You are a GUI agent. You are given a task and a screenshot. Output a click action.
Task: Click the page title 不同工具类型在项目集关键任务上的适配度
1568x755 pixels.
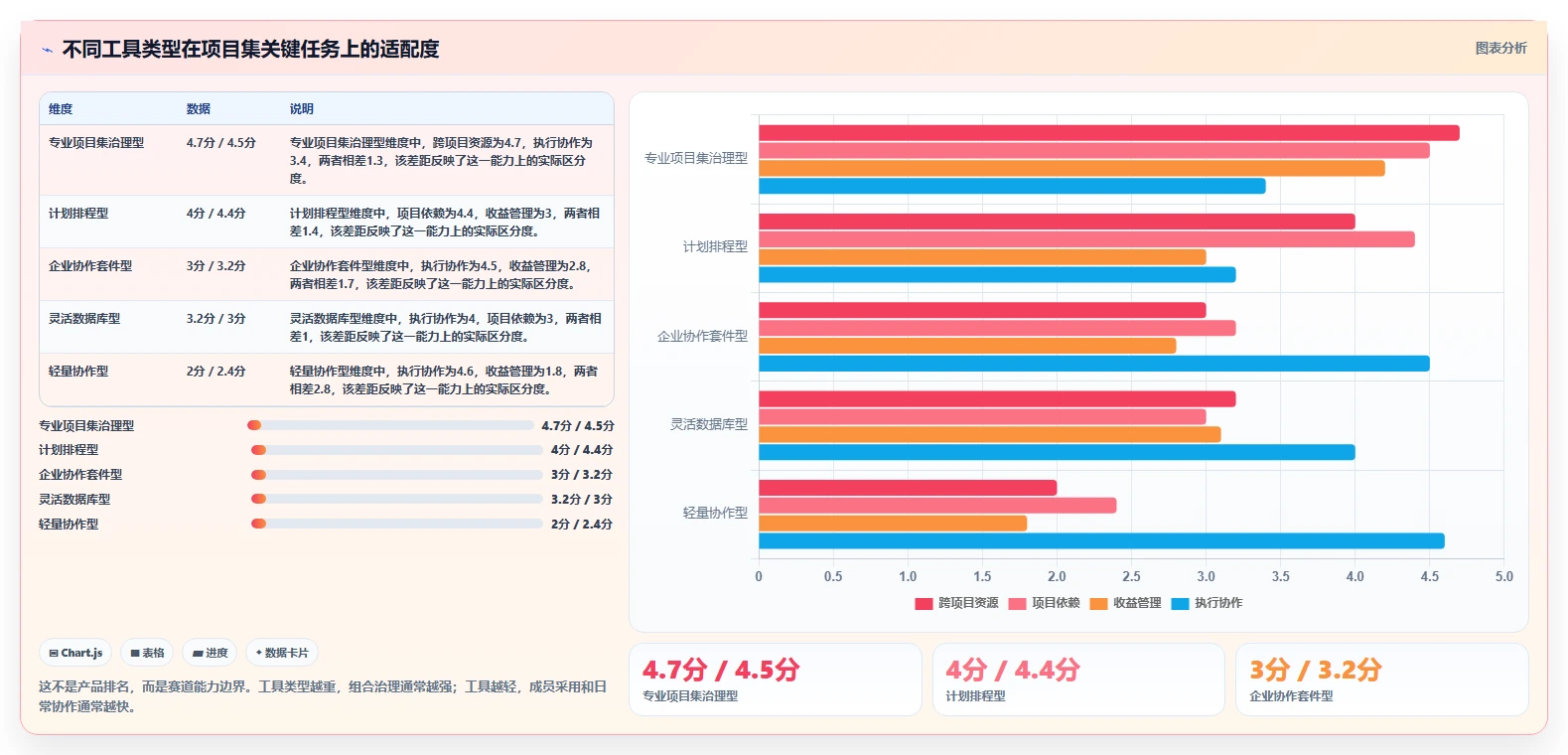click(250, 50)
